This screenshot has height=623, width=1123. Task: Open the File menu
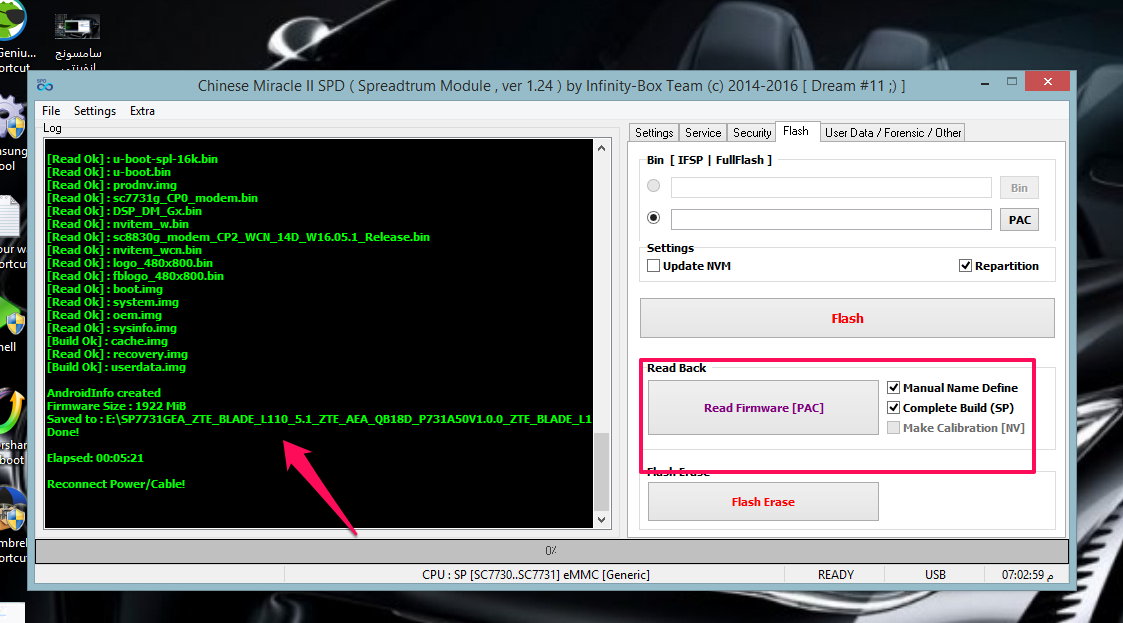(x=51, y=111)
